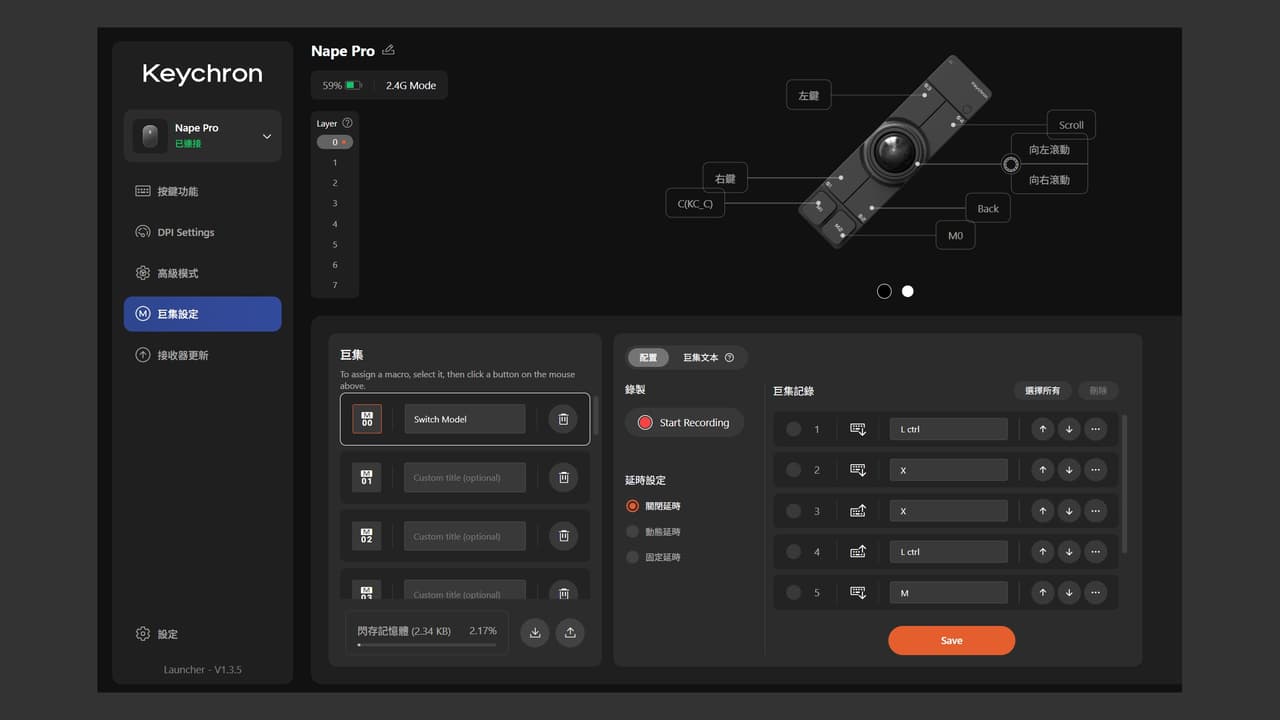Select the 動態延時 delay radio option
The image size is (1280, 720).
coord(632,532)
